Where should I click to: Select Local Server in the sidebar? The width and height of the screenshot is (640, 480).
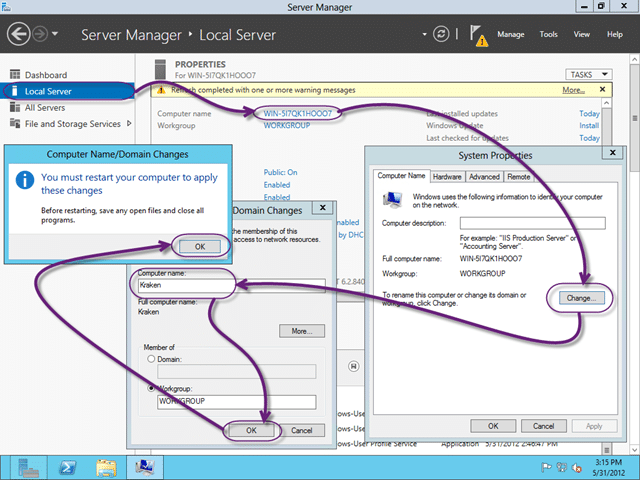coord(68,91)
